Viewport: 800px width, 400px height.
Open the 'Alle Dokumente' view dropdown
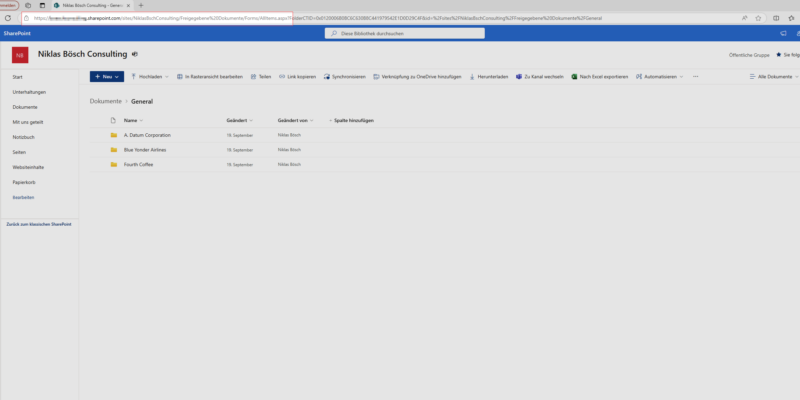[x=774, y=77]
